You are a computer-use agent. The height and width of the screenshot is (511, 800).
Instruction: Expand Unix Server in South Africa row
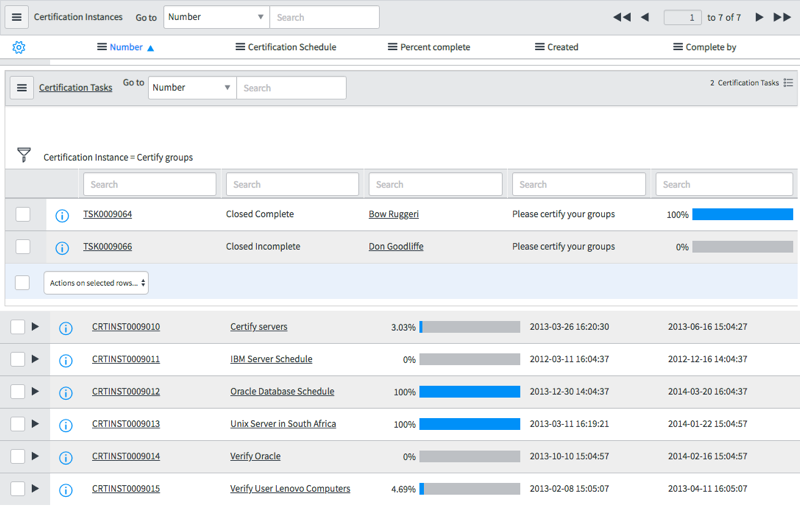(x=35, y=423)
